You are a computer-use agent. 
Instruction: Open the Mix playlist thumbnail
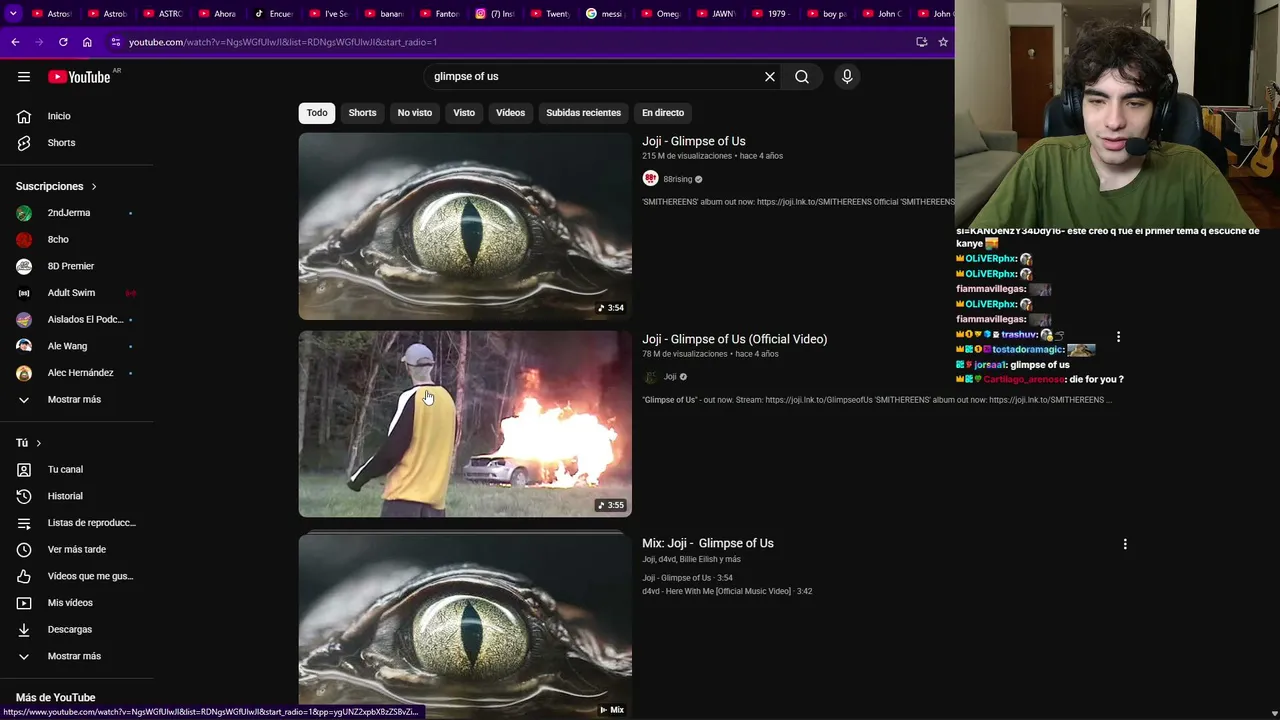tap(465, 625)
